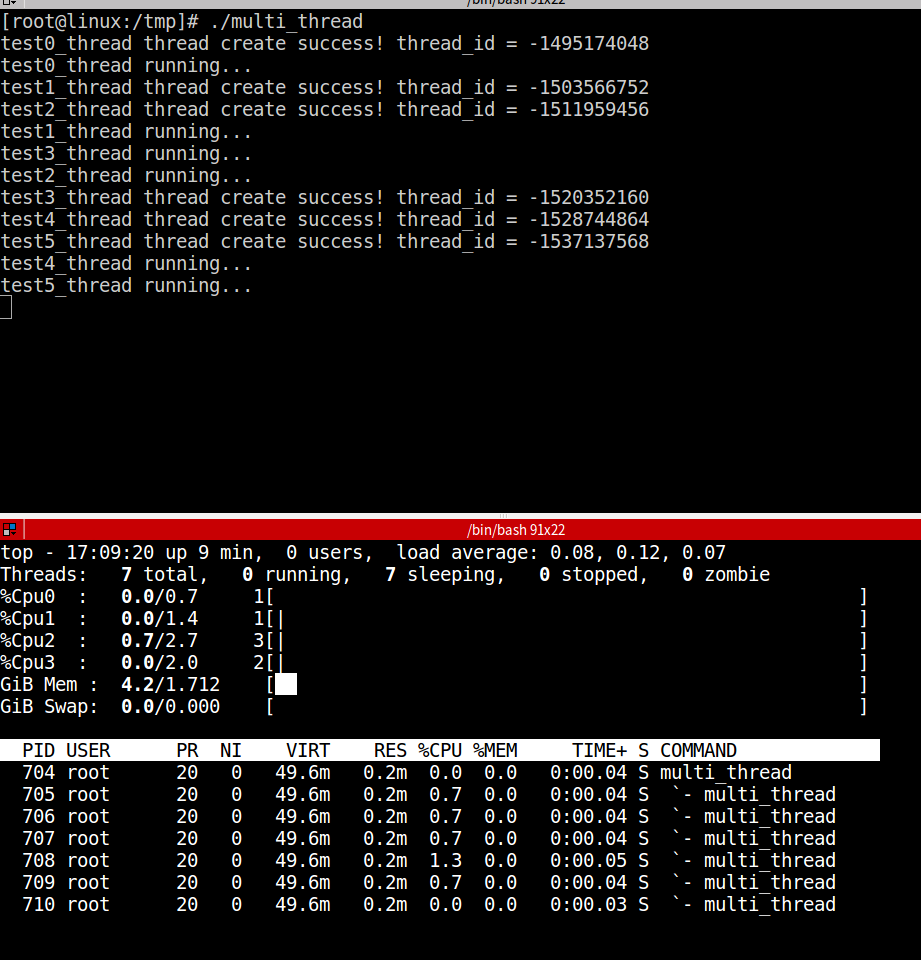921x960 pixels.
Task: Click the USER column header in top
Action: coord(88,750)
